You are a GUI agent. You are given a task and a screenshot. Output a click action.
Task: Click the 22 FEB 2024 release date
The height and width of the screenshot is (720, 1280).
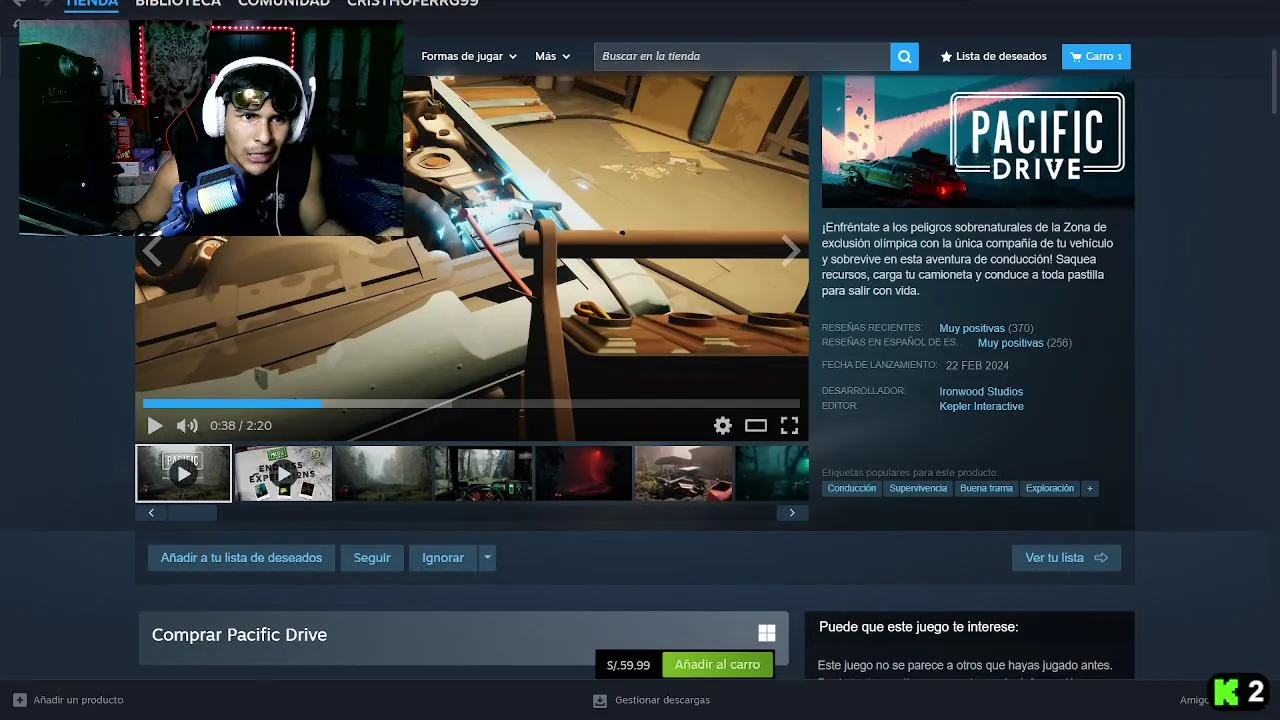point(979,365)
